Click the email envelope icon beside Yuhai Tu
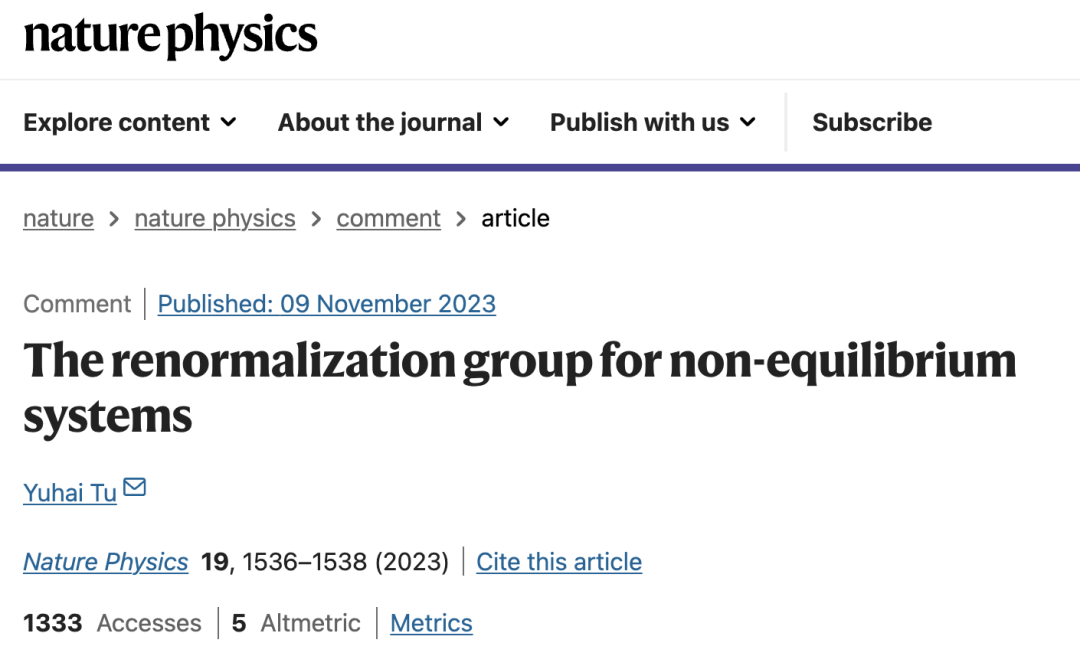The width and height of the screenshot is (1080, 669). [x=134, y=488]
